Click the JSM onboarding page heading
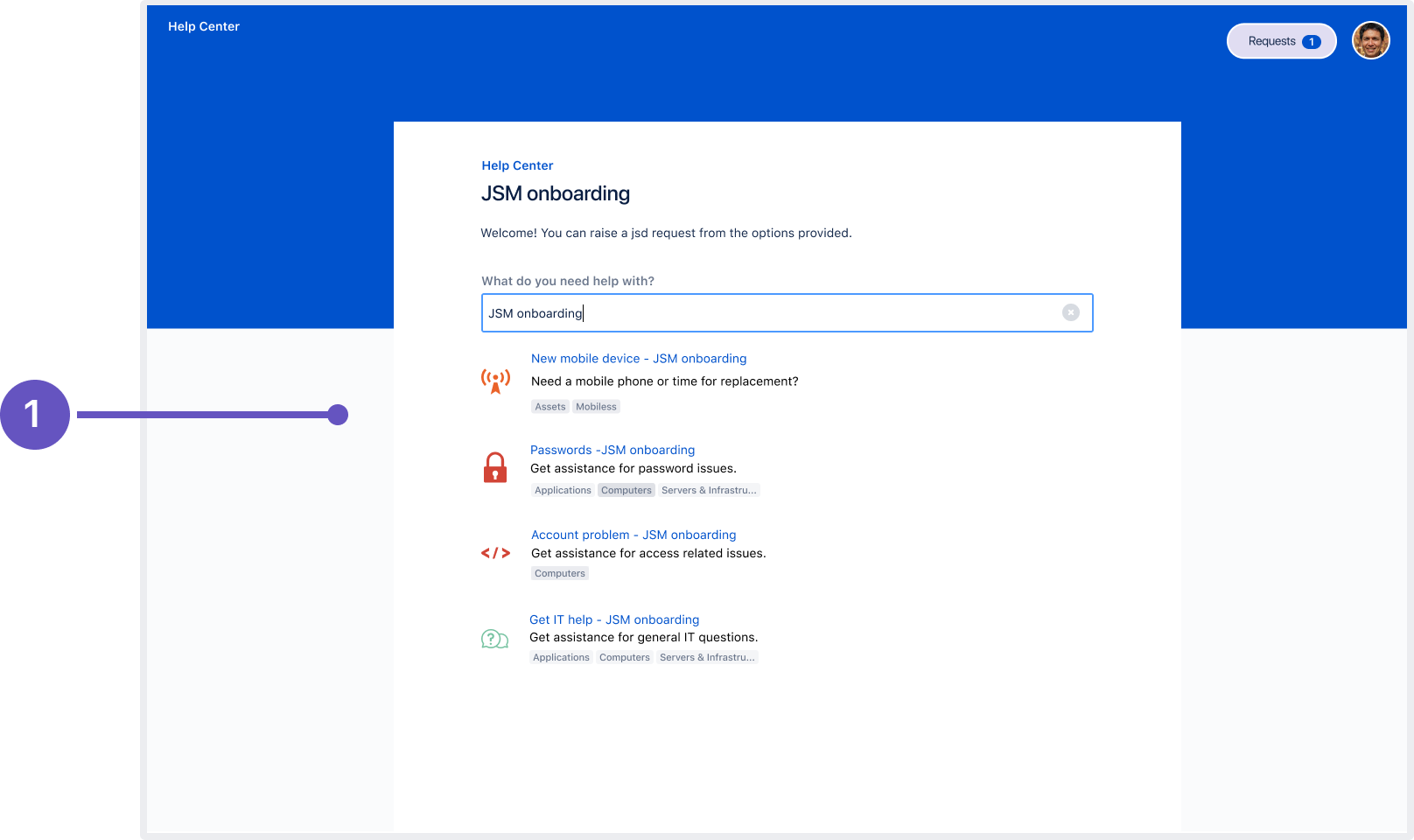This screenshot has width=1414, height=840. (x=556, y=193)
